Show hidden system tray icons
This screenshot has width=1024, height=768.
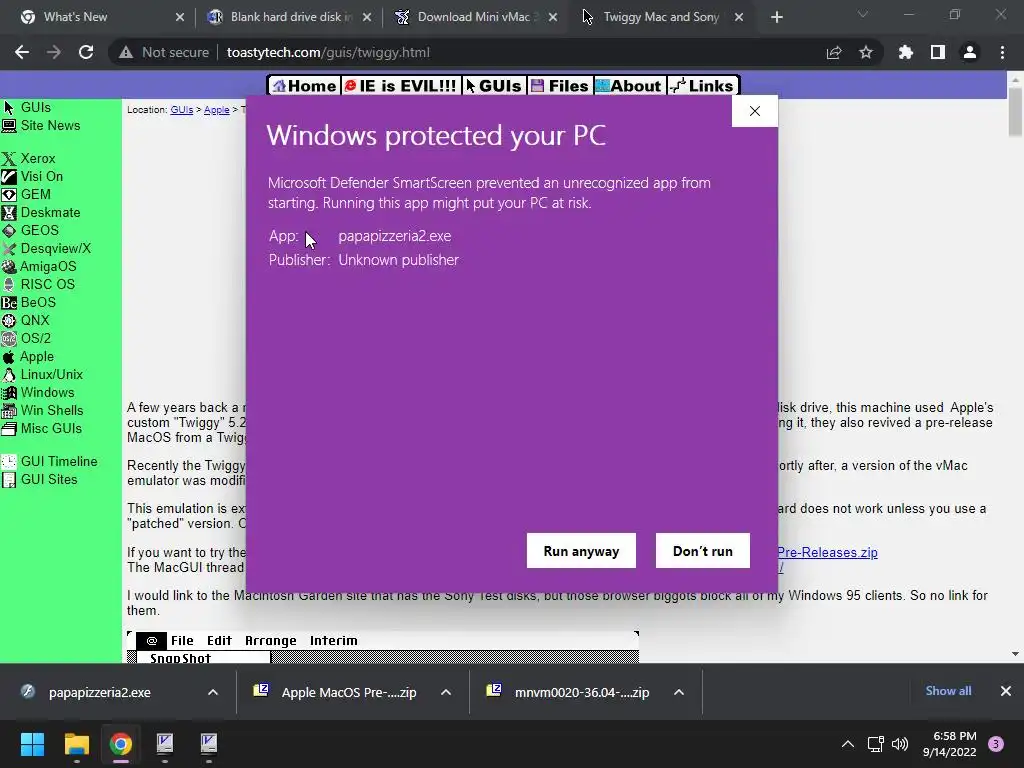(848, 744)
